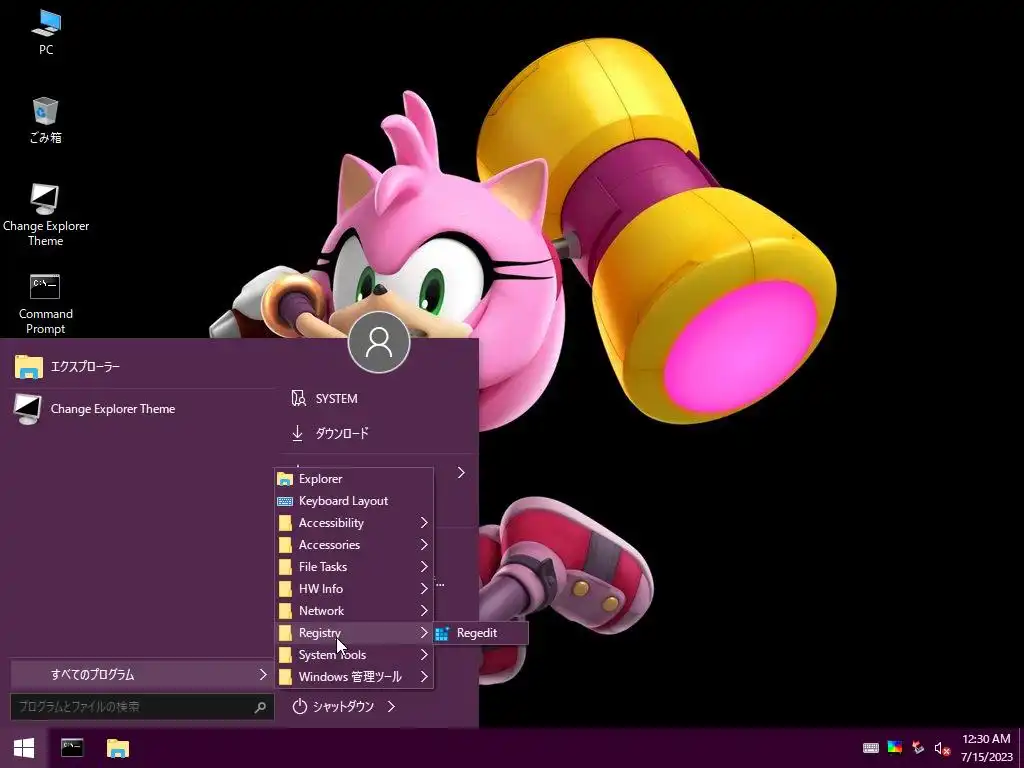Expand the HW Info submenu arrow
The image size is (1024, 768).
[424, 588]
